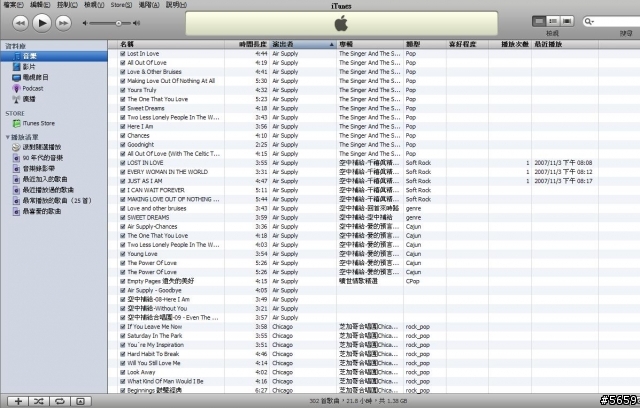Toggle the repeat button at the bottom
Image resolution: width=640 pixels, height=408 pixels.
pyautogui.click(x=60, y=401)
